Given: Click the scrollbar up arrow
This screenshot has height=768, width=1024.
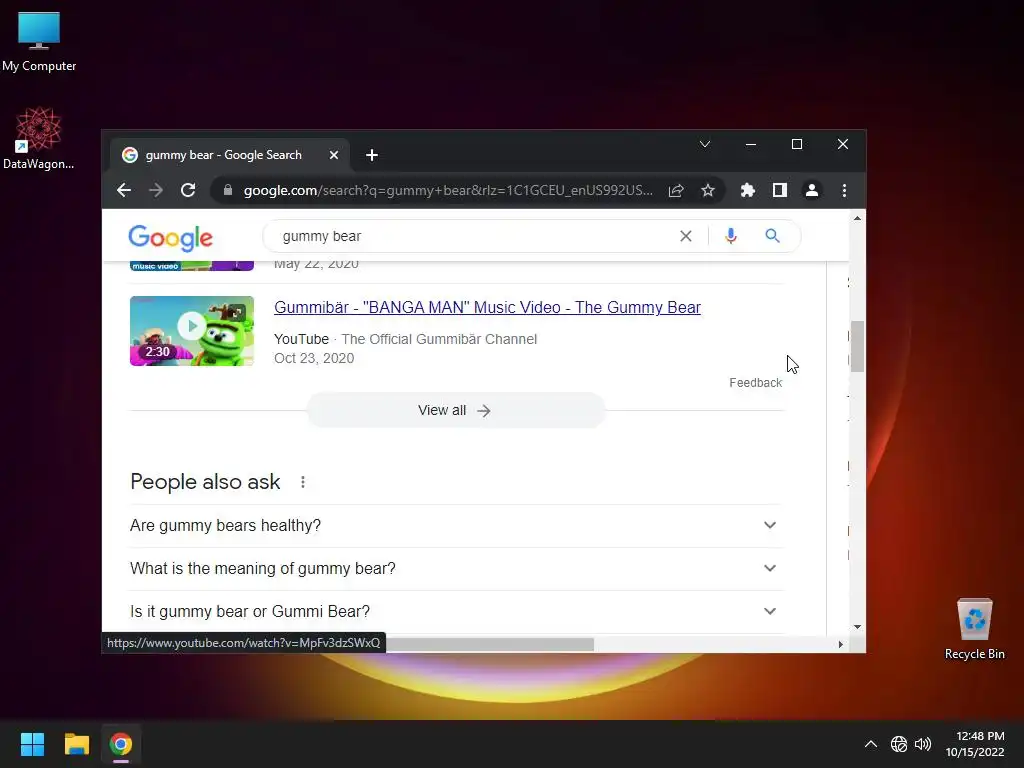Looking at the screenshot, I should tap(857, 218).
